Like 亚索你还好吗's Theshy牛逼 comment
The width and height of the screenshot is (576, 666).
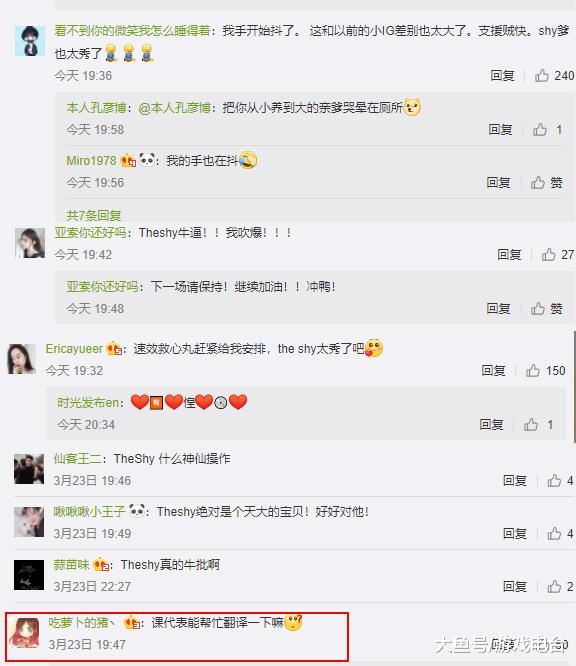(x=548, y=254)
